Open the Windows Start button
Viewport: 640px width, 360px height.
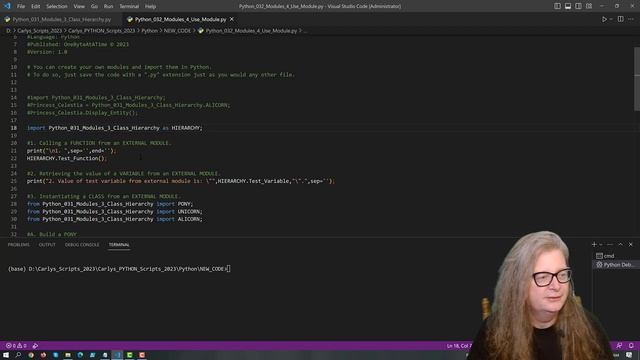6,355
